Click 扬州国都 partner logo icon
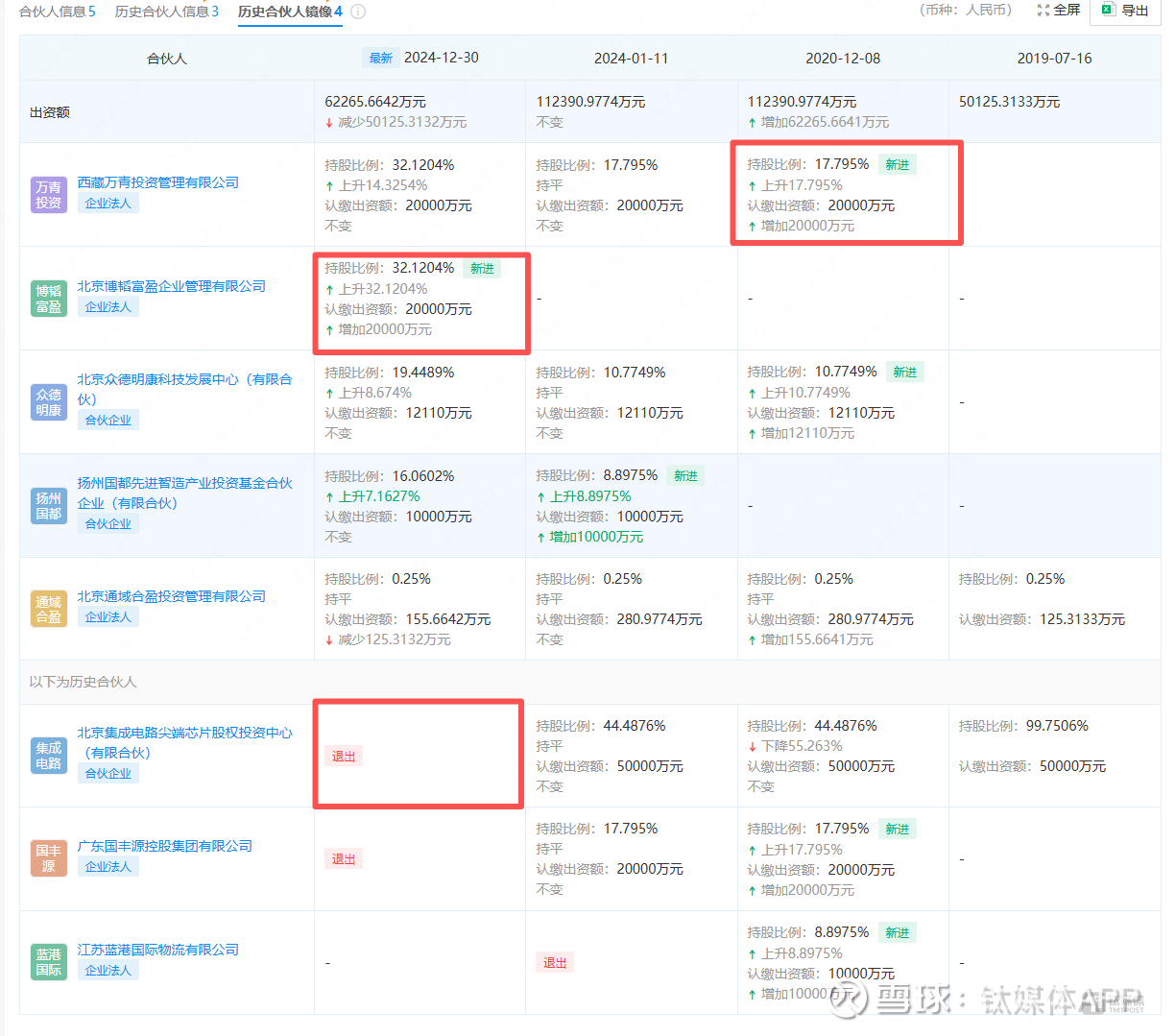The height and width of the screenshot is (1036, 1175). point(49,506)
